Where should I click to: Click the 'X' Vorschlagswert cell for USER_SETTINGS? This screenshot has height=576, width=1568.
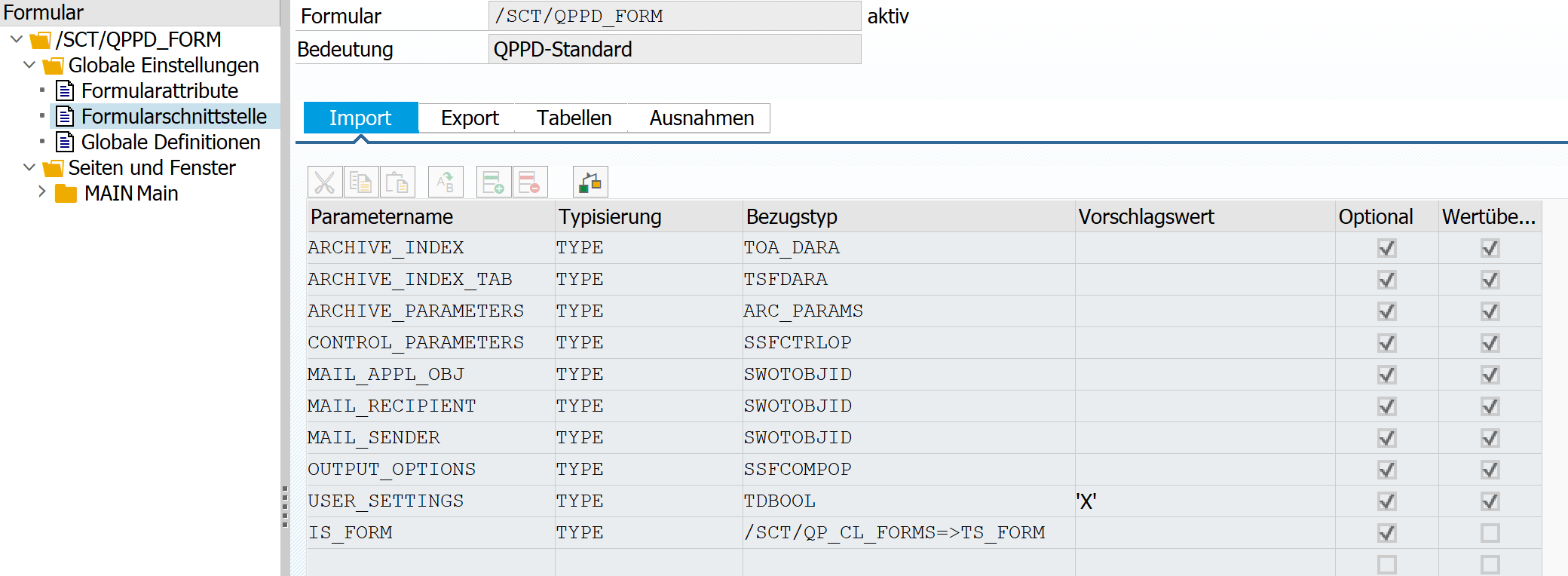1205,501
